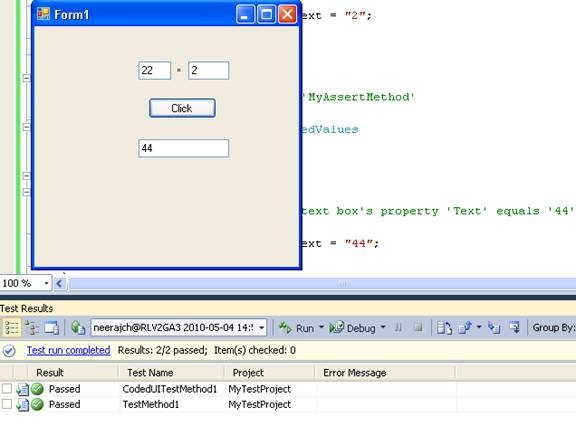Click the green globe icon before the test run dropdown
The height and width of the screenshot is (445, 576).
tap(78, 327)
